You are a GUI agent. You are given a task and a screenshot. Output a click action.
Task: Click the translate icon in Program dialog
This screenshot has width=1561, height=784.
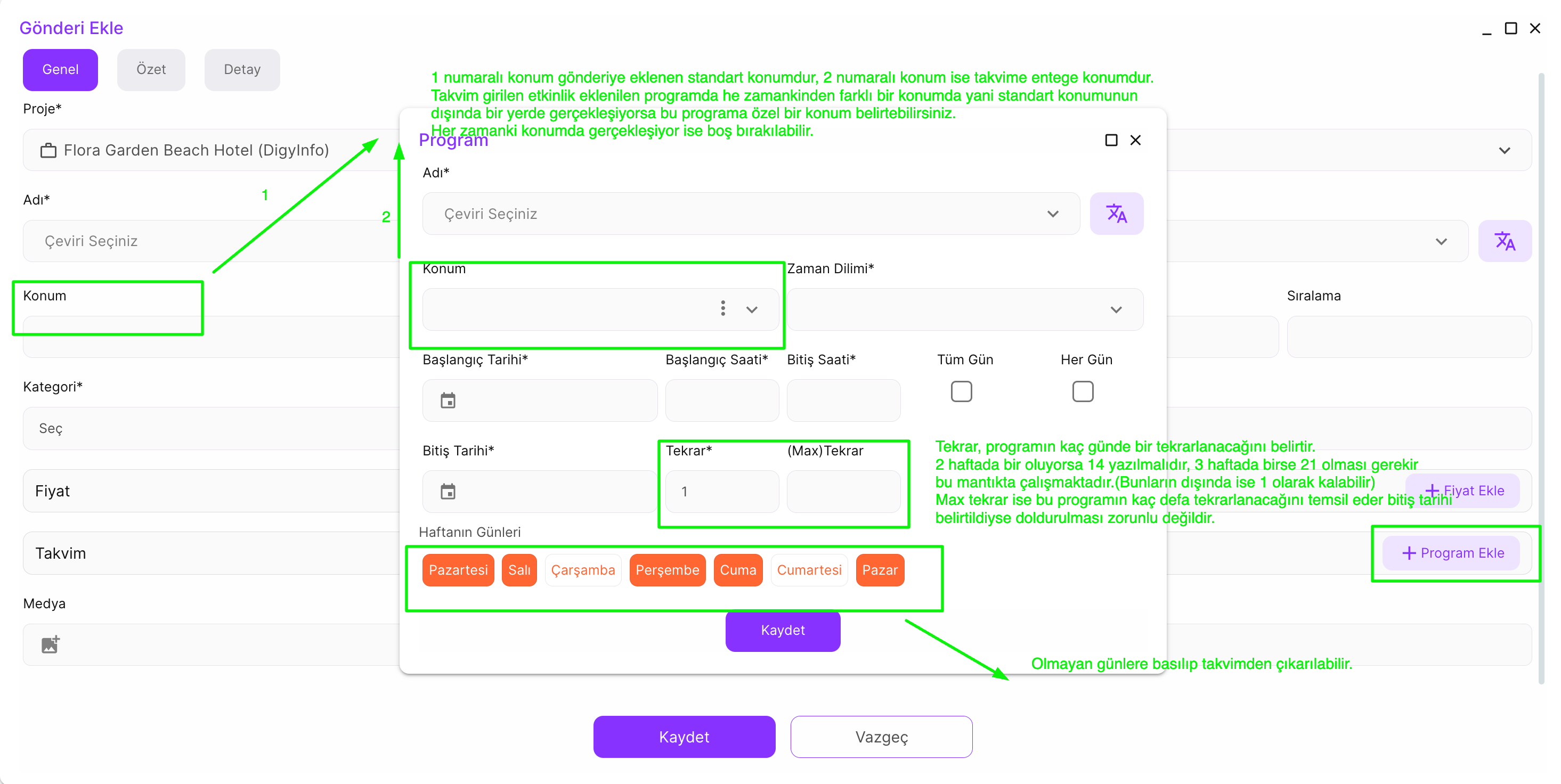[x=1116, y=214]
